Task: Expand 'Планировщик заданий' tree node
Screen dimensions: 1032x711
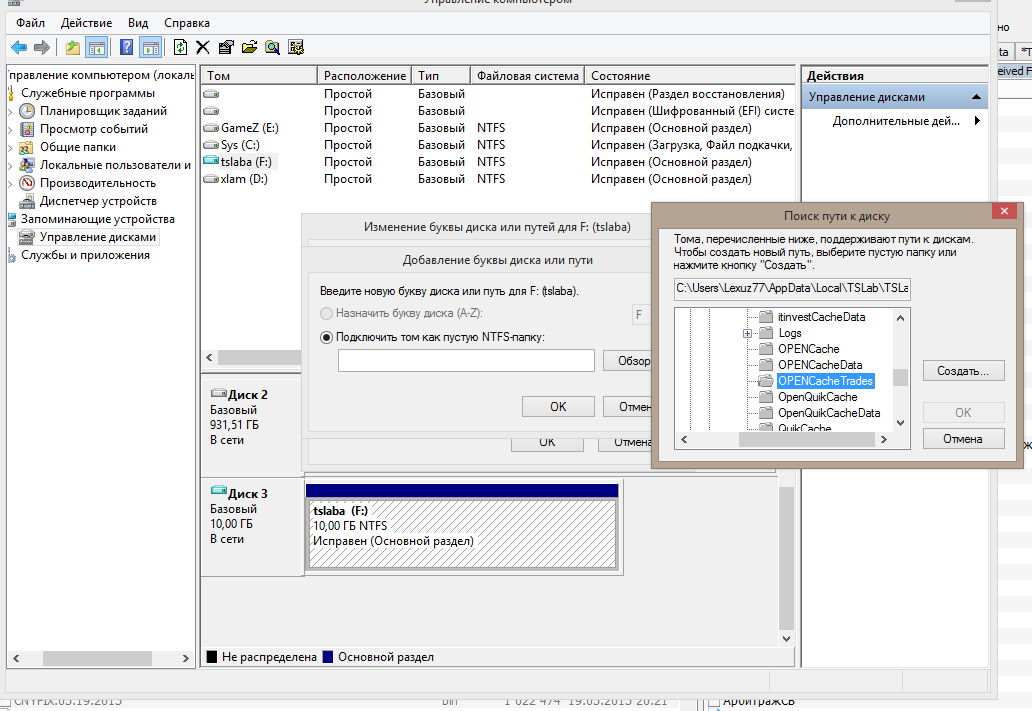Action: [11, 111]
